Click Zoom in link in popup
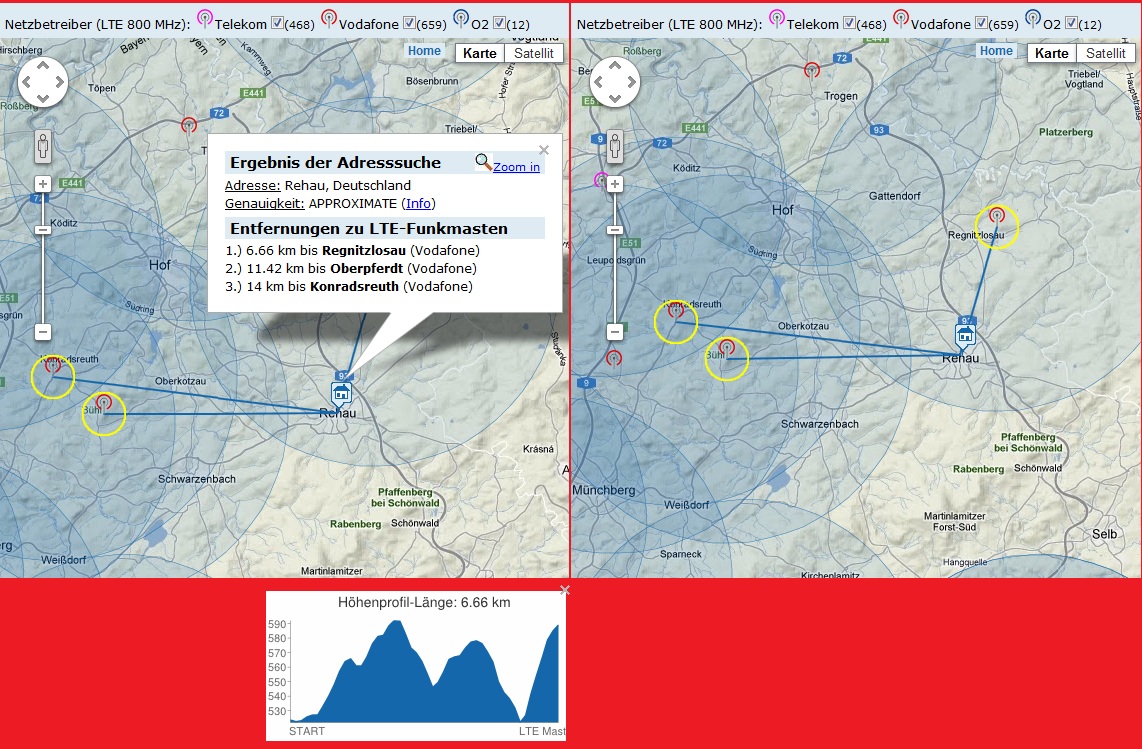 click(x=516, y=167)
